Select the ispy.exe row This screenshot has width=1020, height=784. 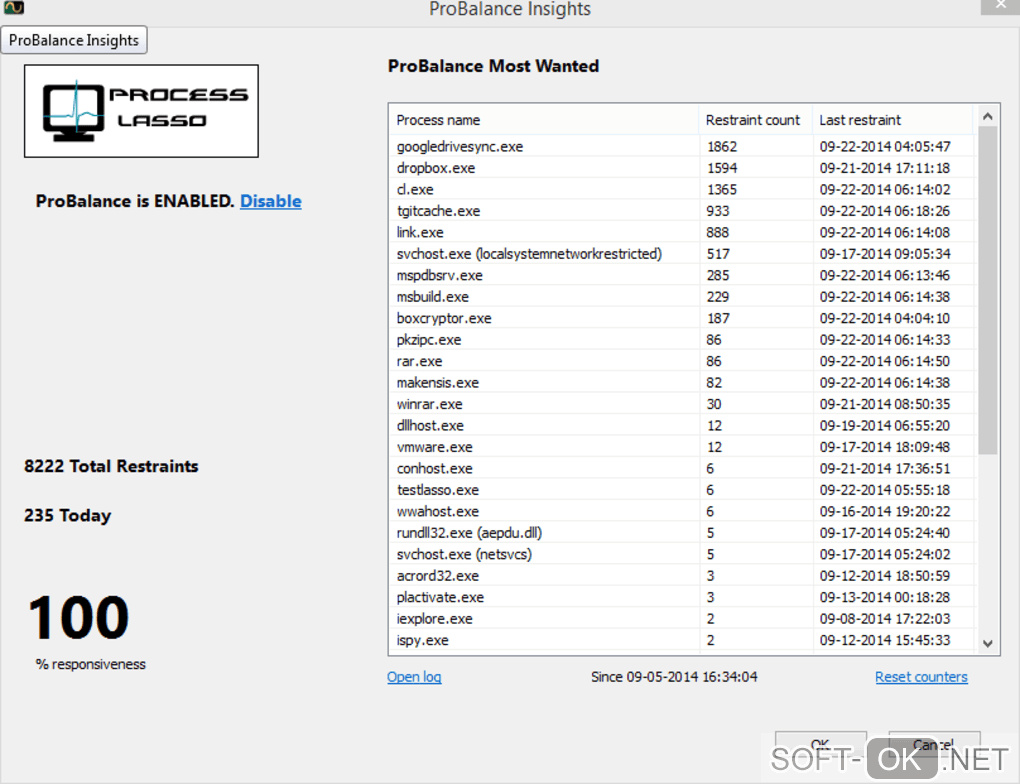[x=682, y=640]
